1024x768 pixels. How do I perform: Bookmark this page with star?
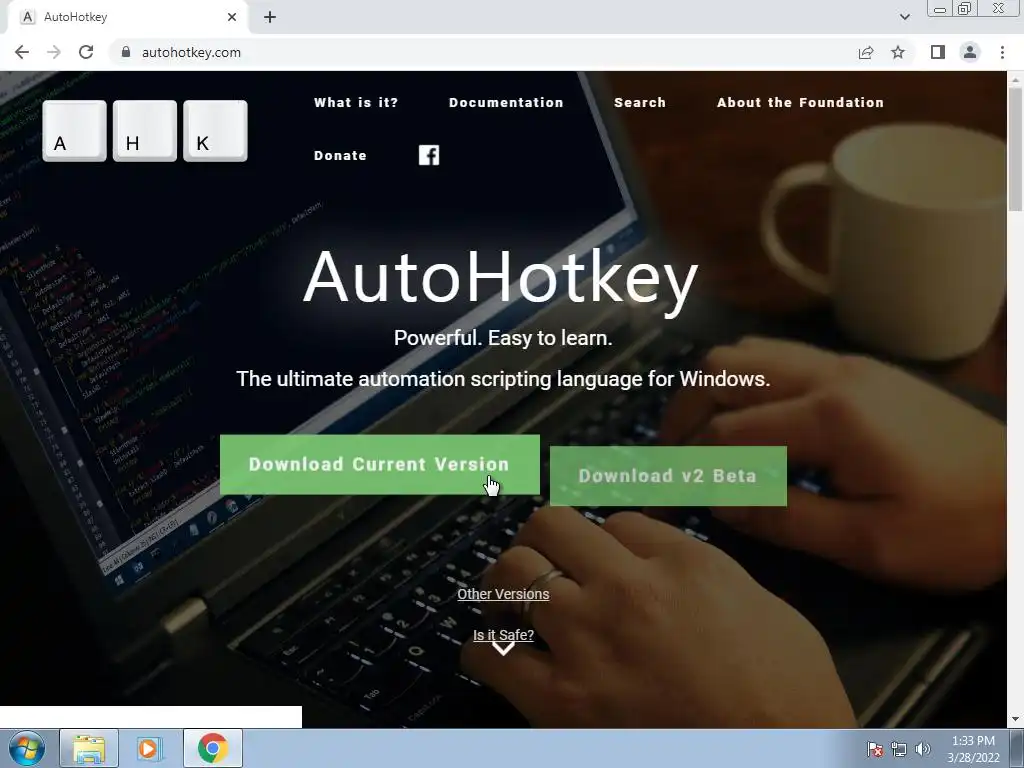tap(898, 52)
